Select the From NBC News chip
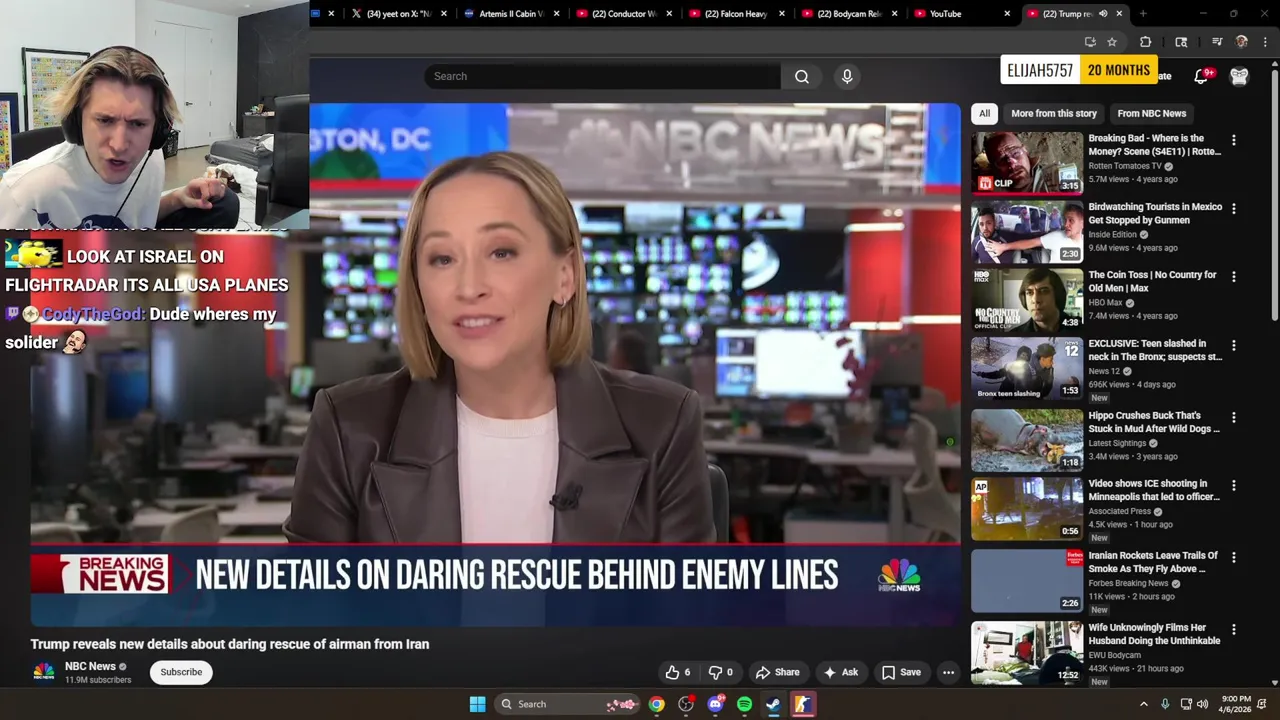The width and height of the screenshot is (1280, 720). (1151, 113)
